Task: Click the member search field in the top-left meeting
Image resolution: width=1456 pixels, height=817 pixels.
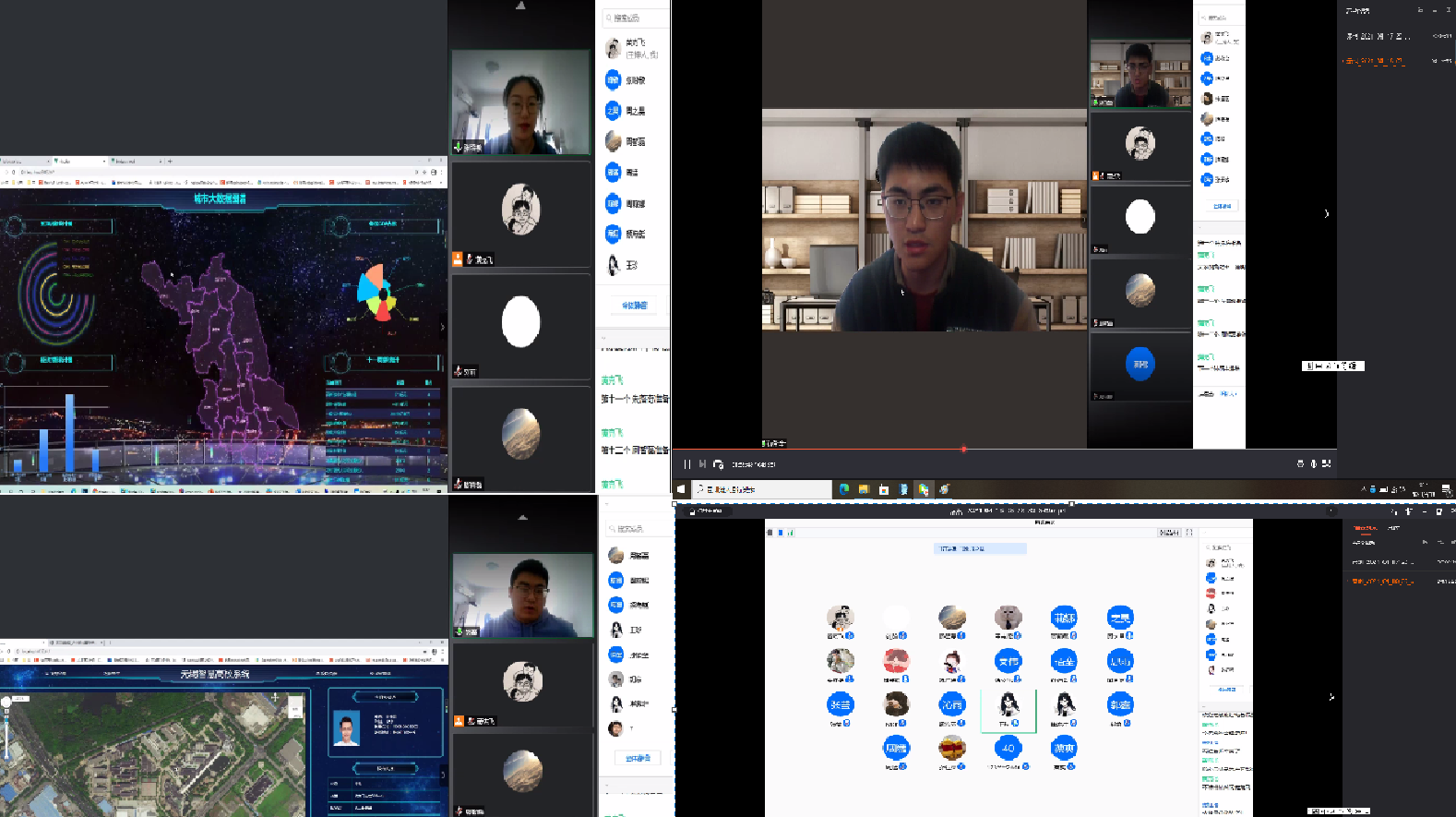Action: coord(635,18)
